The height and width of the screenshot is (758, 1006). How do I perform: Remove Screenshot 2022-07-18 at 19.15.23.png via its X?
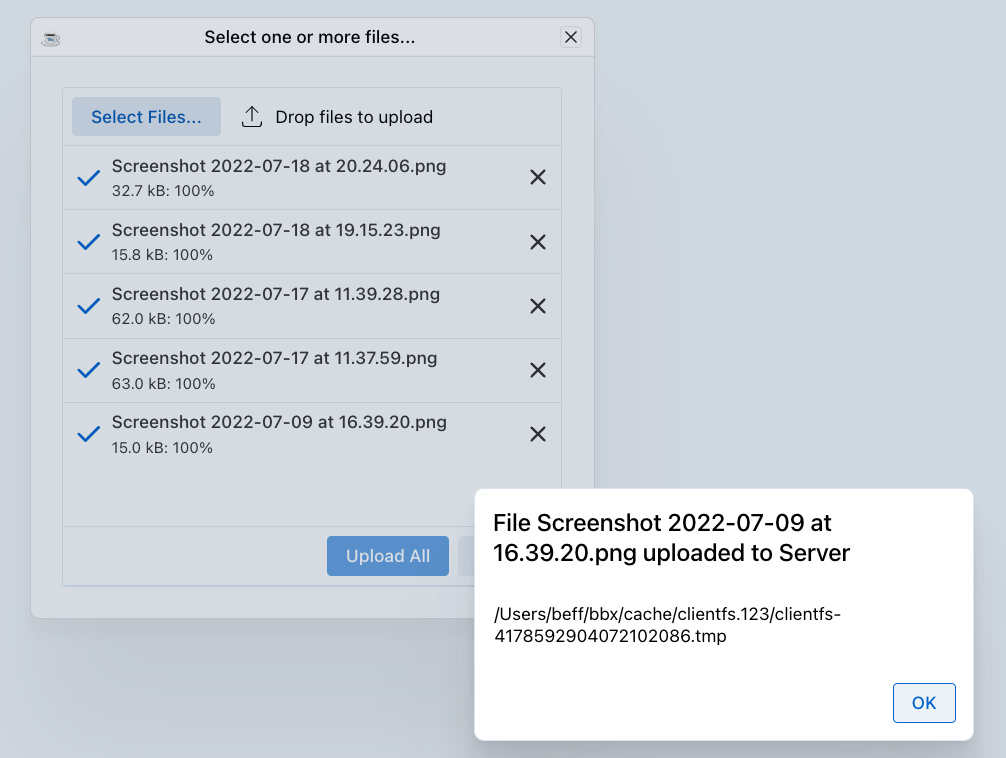(x=537, y=241)
